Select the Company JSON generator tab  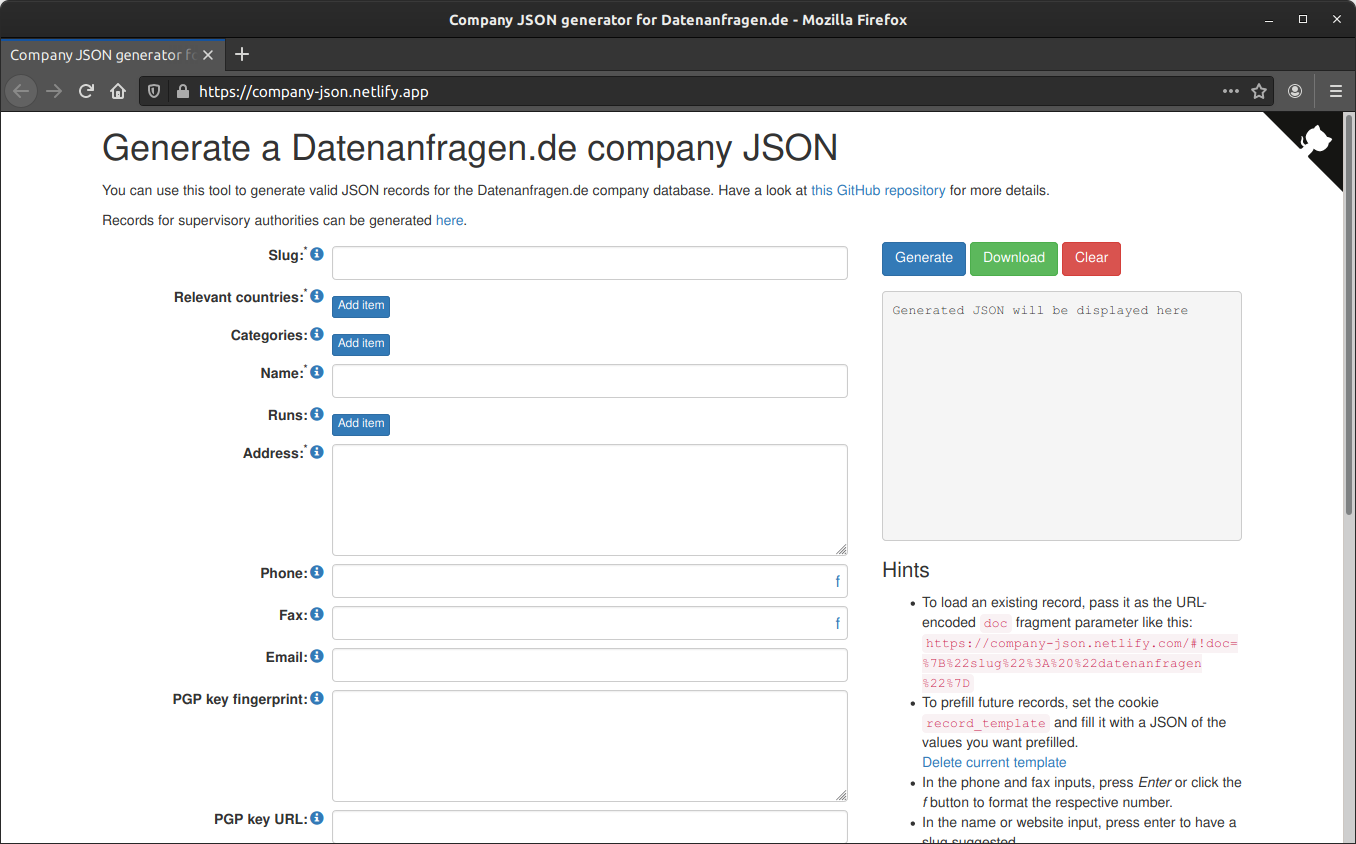(113, 55)
